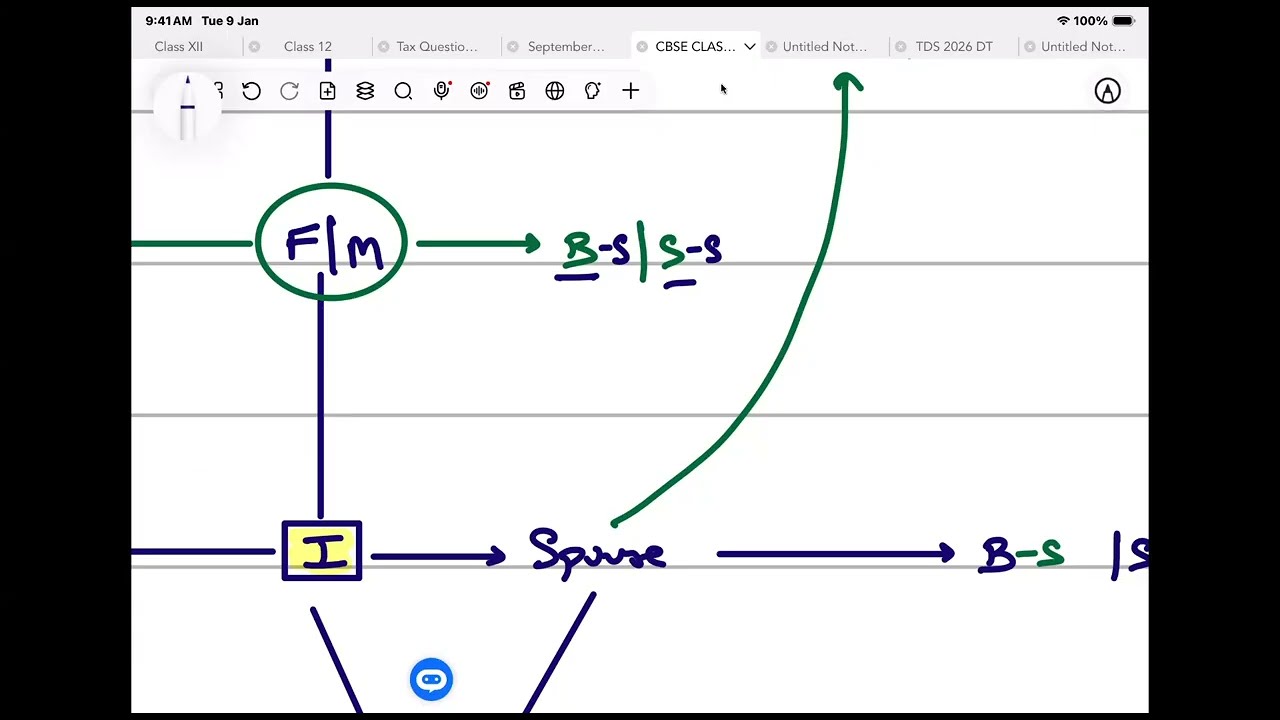
Task: Open the search magnifier tool
Action: 403,91
